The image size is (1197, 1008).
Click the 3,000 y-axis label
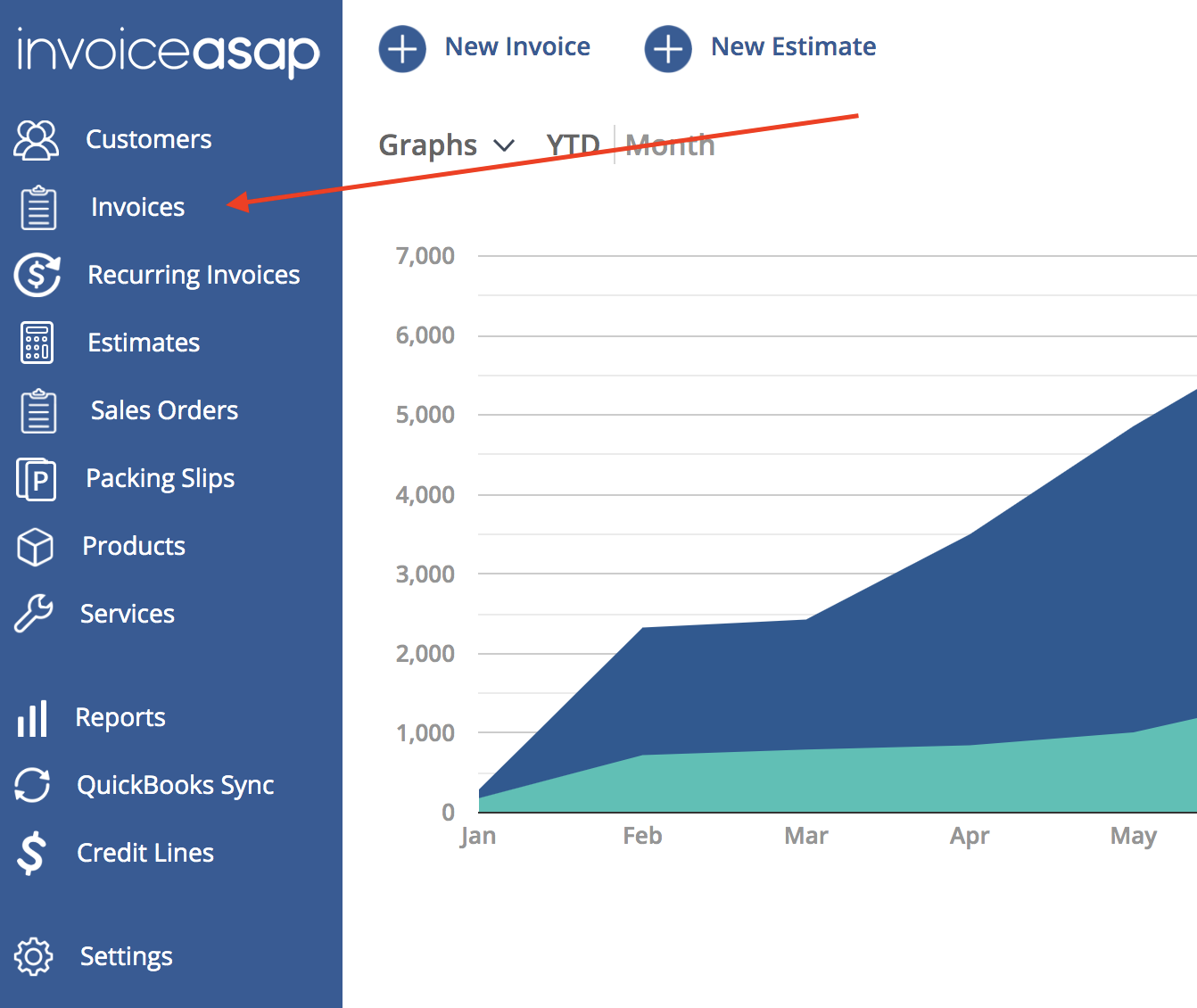[x=425, y=574]
